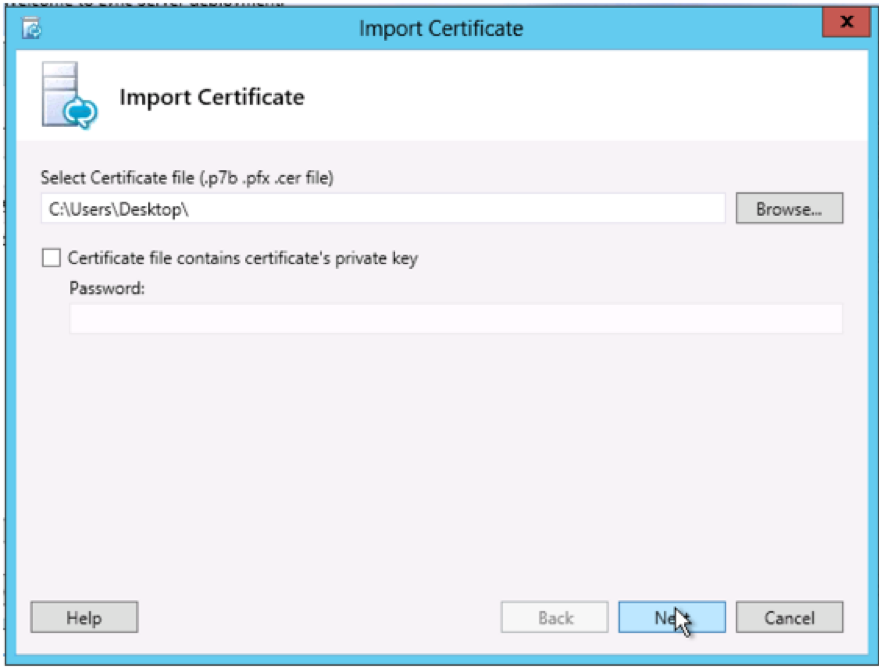Image resolution: width=879 pixels, height=668 pixels.
Task: Open Help for Import Certificate
Action: (84, 618)
